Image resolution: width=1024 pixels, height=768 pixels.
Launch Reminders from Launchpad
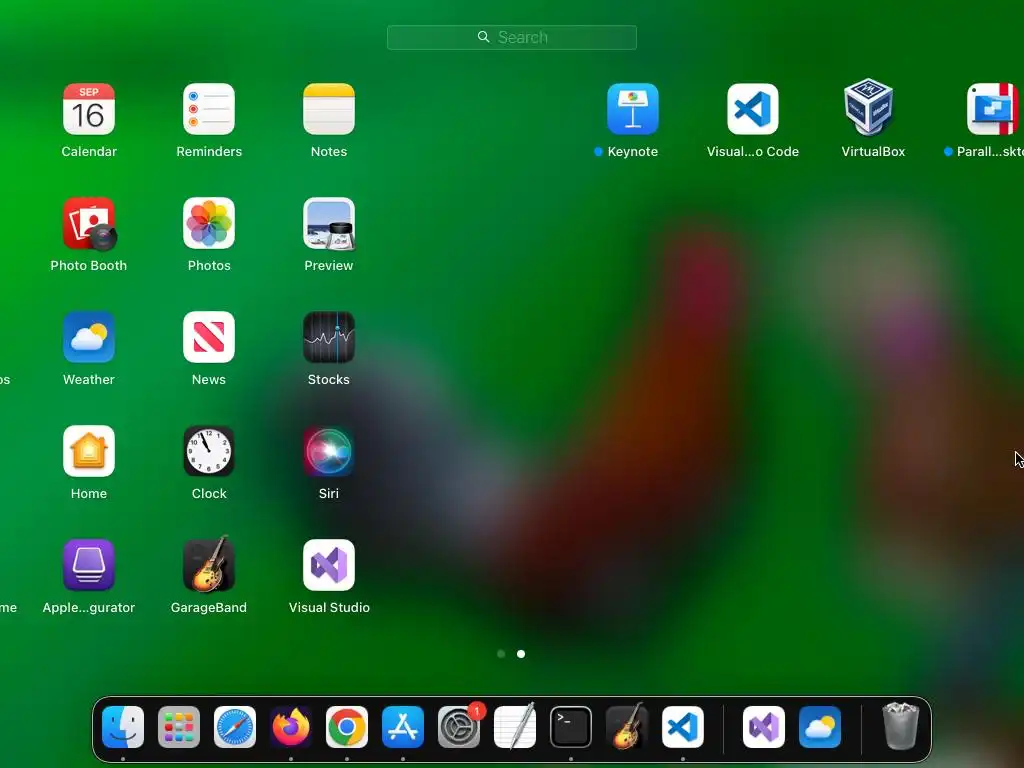click(209, 109)
